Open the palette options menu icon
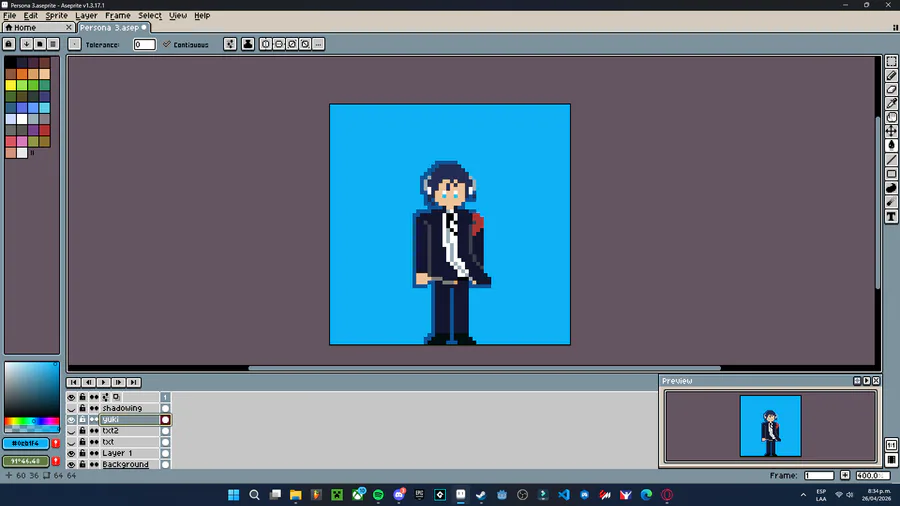The image size is (900, 506). [x=53, y=44]
